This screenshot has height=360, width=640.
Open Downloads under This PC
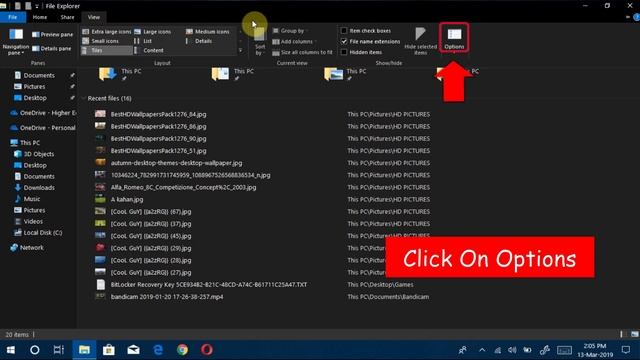point(39,188)
